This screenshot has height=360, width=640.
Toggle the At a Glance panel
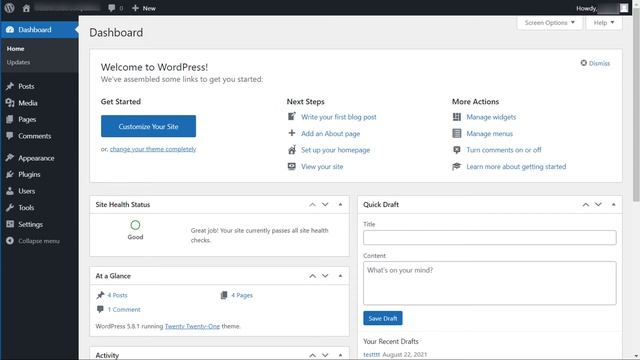coord(340,276)
